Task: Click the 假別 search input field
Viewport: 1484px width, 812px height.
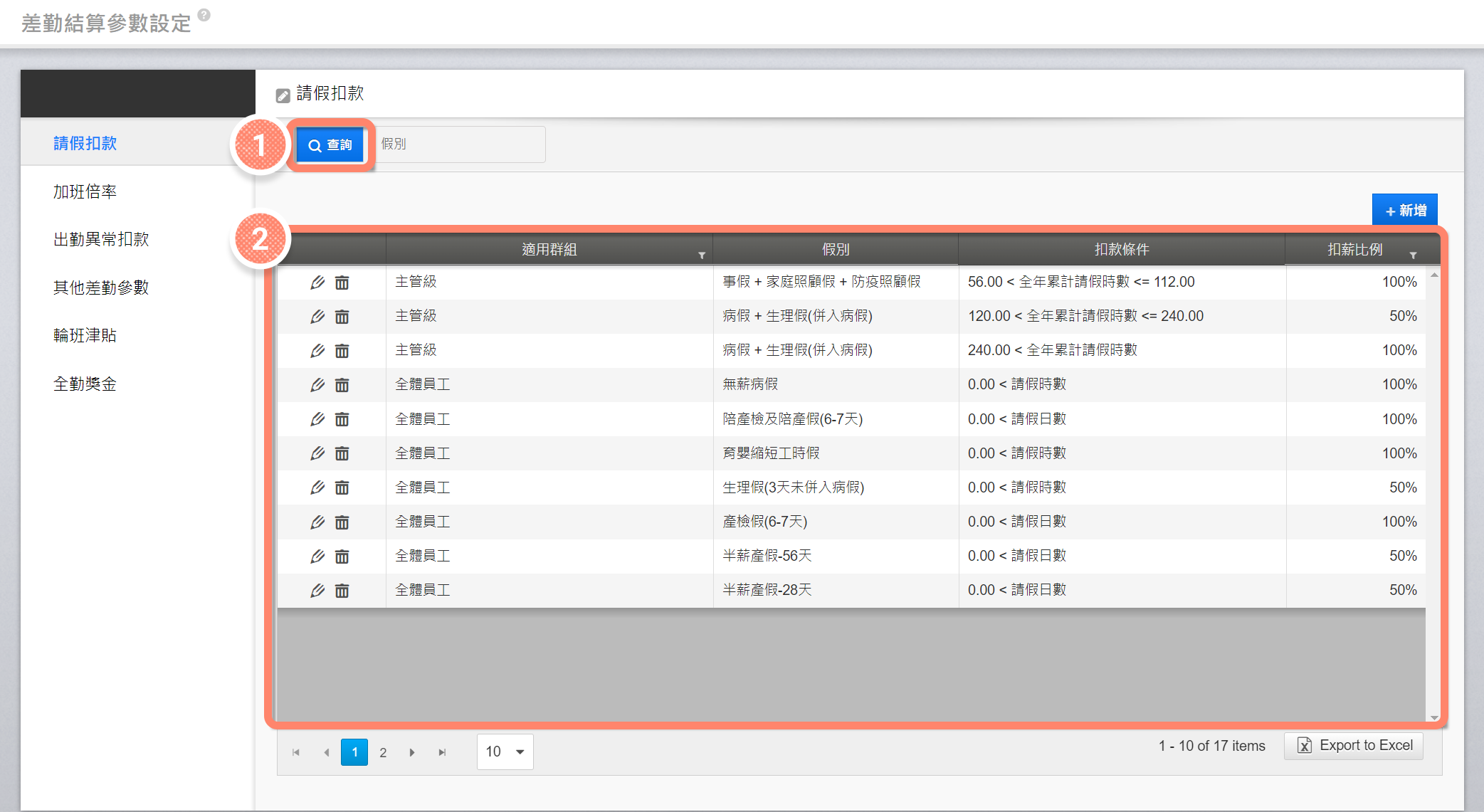Action: coord(460,144)
